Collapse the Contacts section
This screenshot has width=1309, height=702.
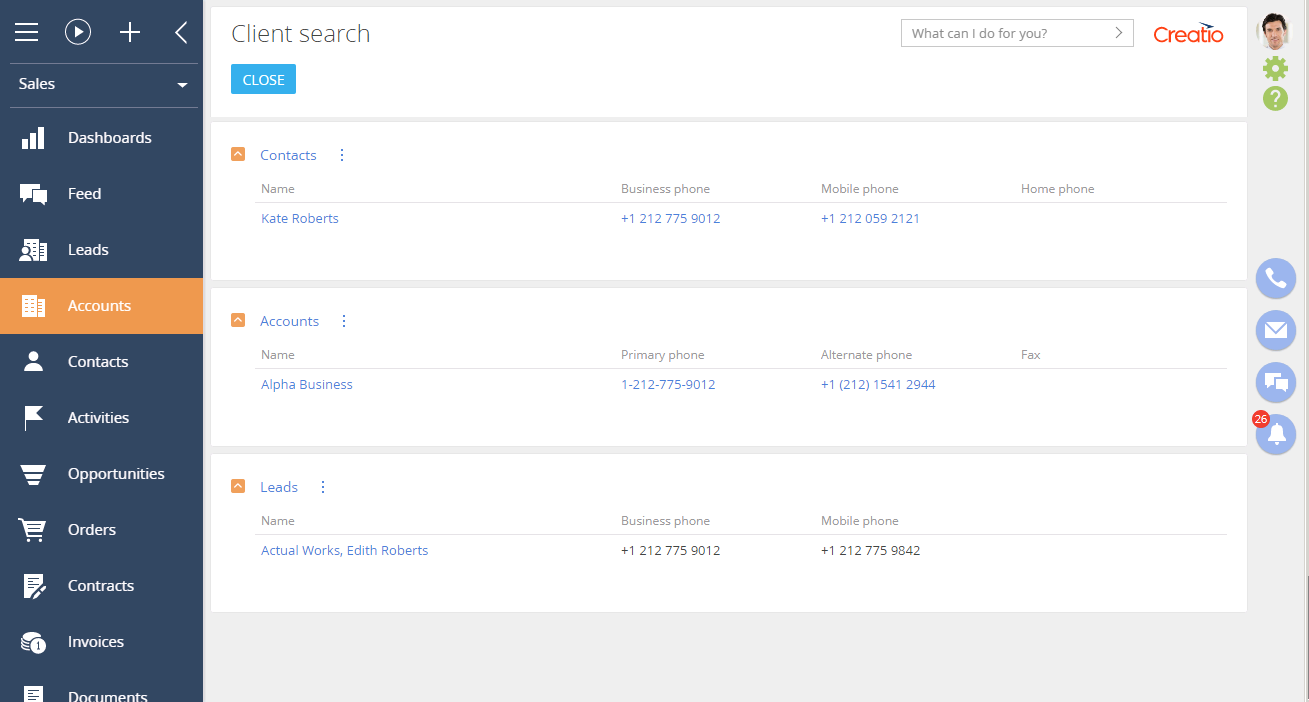point(238,155)
